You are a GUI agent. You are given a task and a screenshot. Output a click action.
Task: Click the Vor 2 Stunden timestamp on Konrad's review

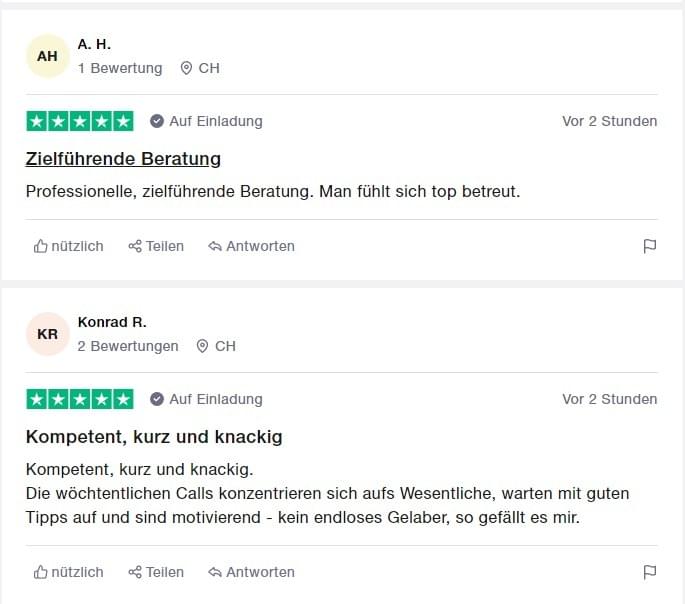[609, 399]
